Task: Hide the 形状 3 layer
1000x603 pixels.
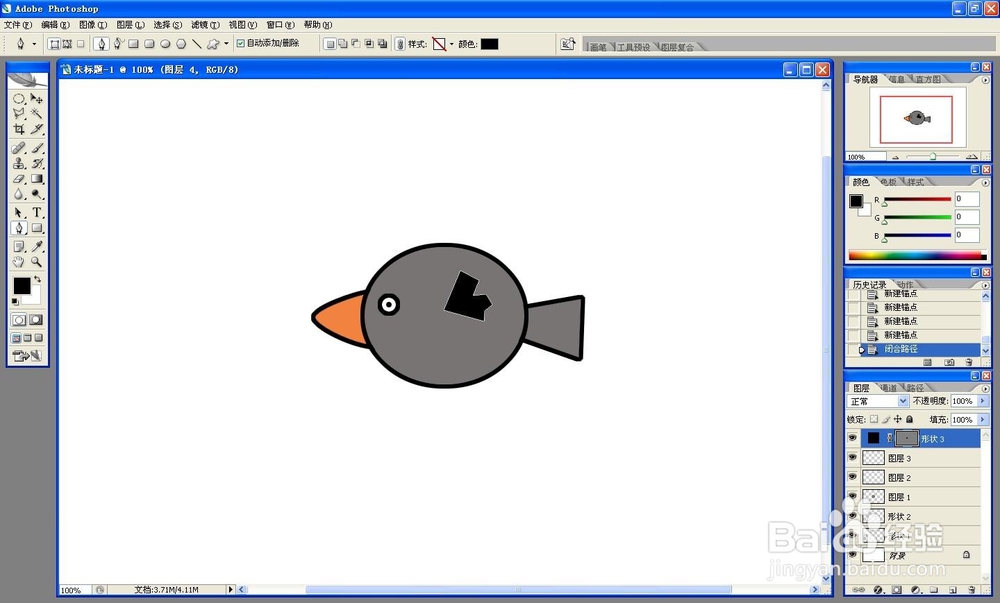Action: [853, 438]
